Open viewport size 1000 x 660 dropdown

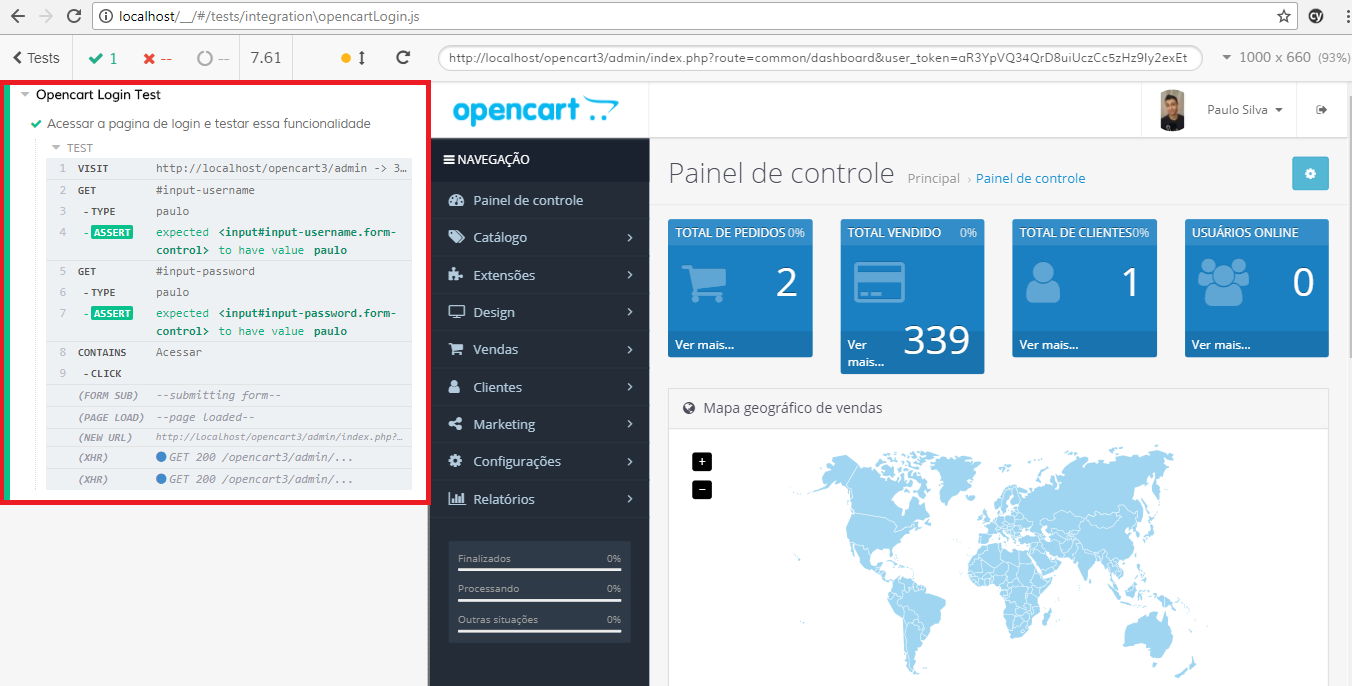1284,58
